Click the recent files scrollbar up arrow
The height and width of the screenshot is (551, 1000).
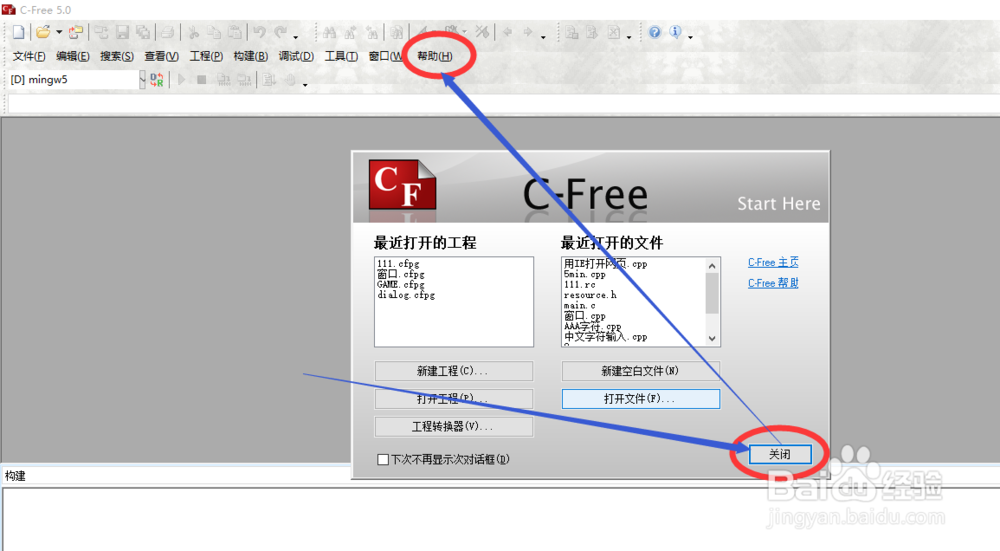712,265
